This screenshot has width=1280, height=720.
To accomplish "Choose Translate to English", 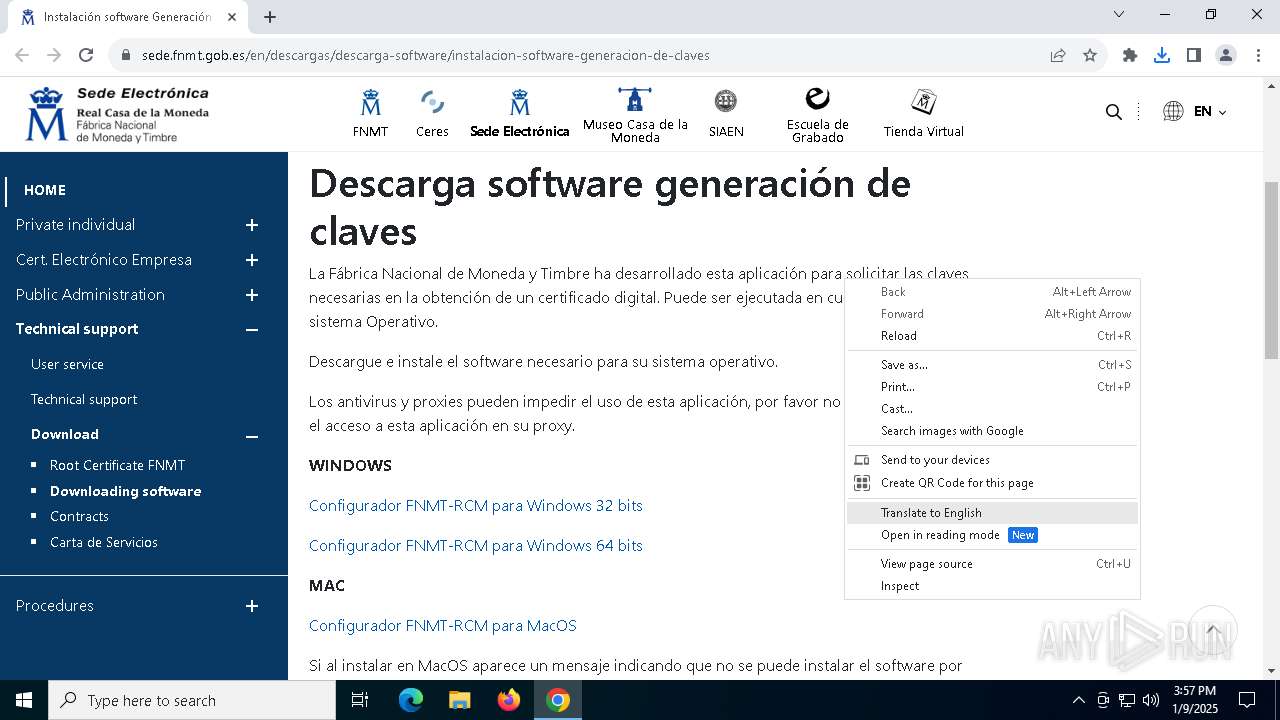I will [x=992, y=513].
